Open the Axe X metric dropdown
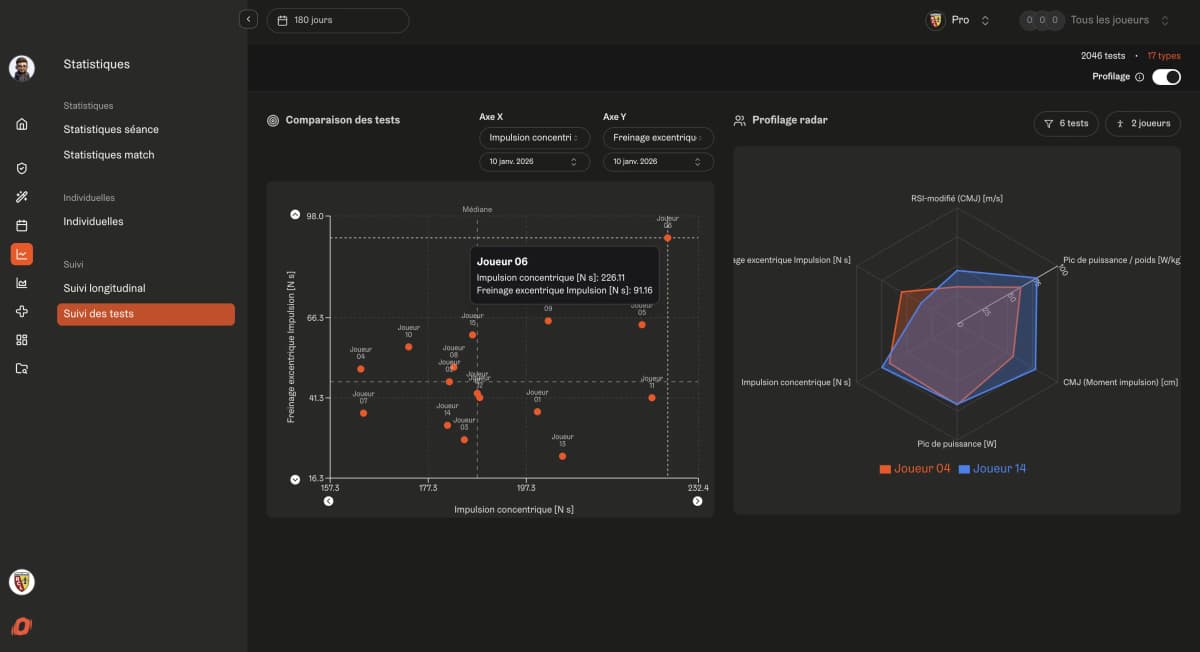 [x=534, y=138]
